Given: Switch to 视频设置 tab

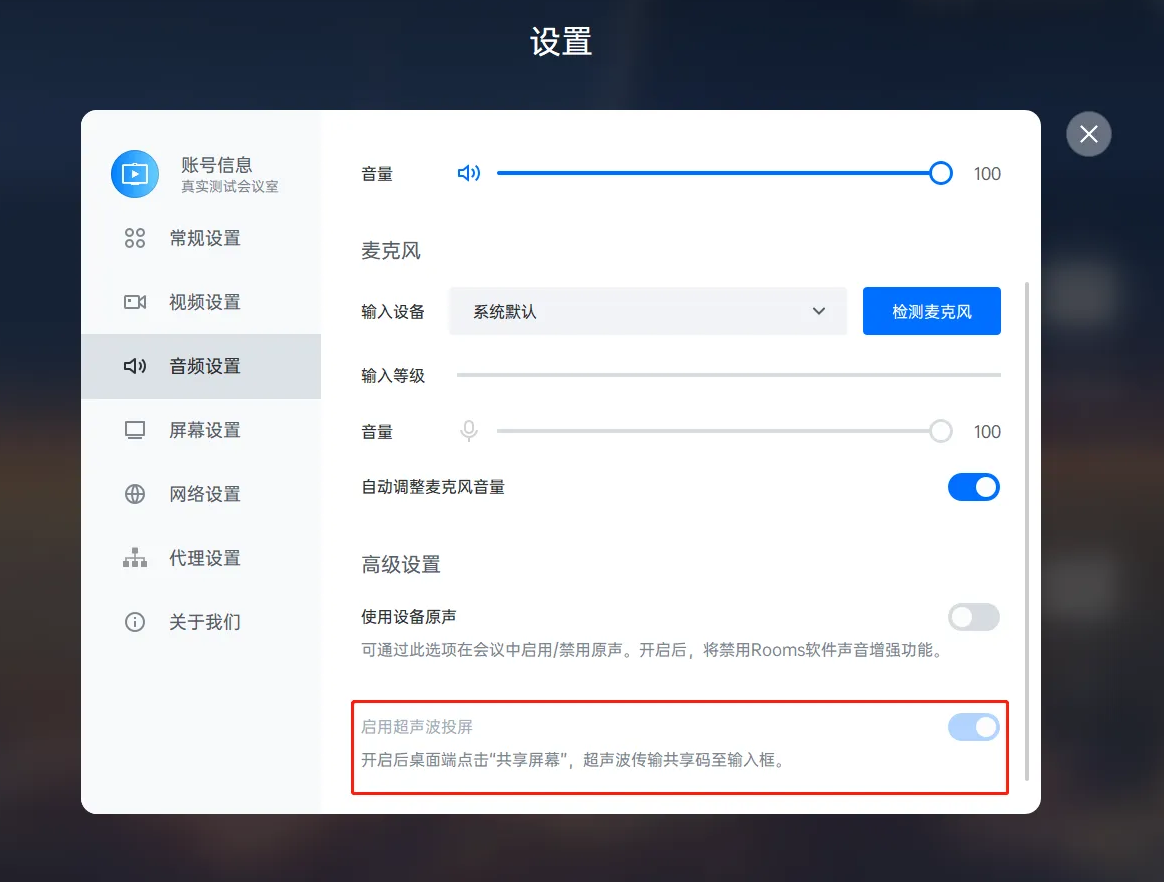Looking at the screenshot, I should (x=201, y=301).
